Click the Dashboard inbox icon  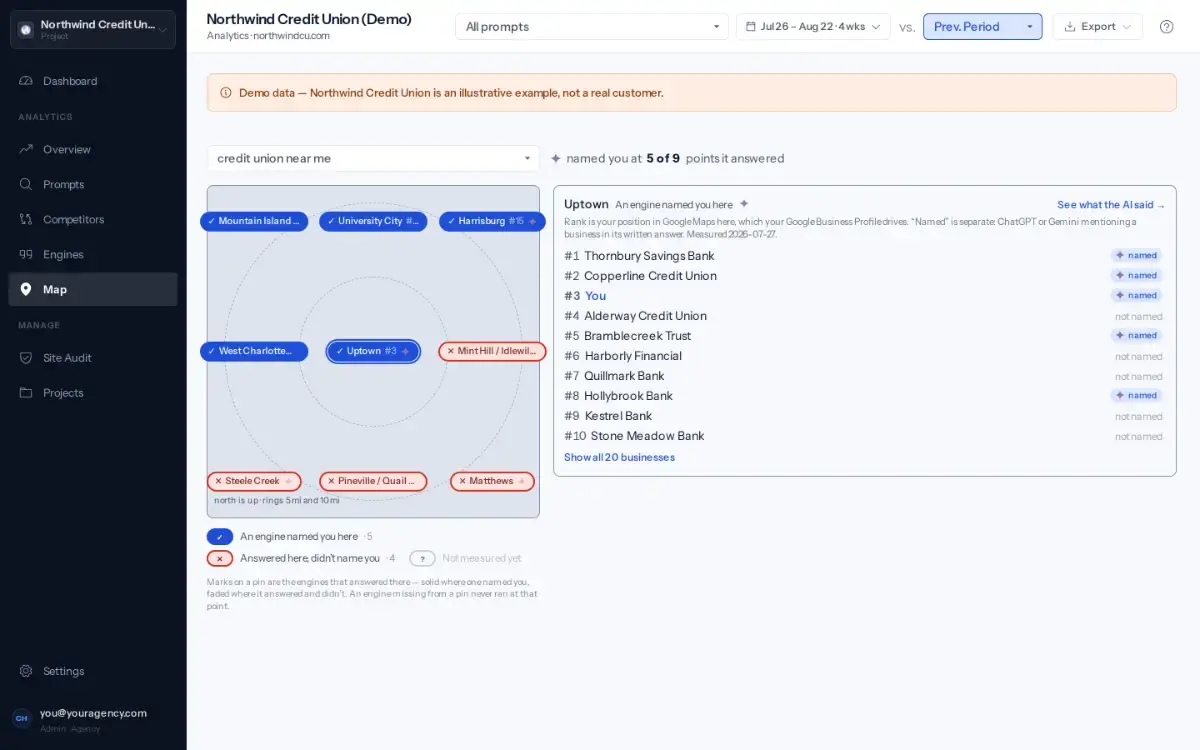[x=26, y=81]
